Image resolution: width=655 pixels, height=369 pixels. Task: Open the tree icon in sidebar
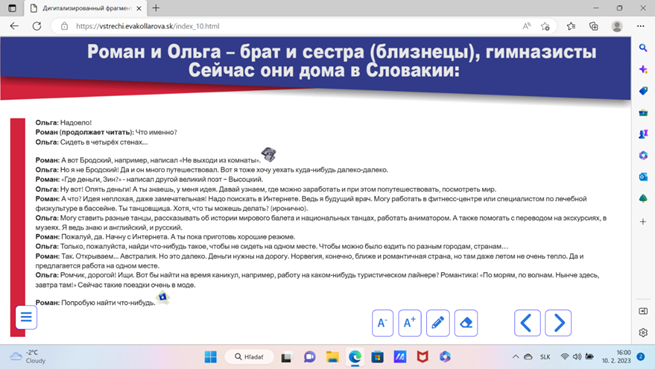pos(643,198)
